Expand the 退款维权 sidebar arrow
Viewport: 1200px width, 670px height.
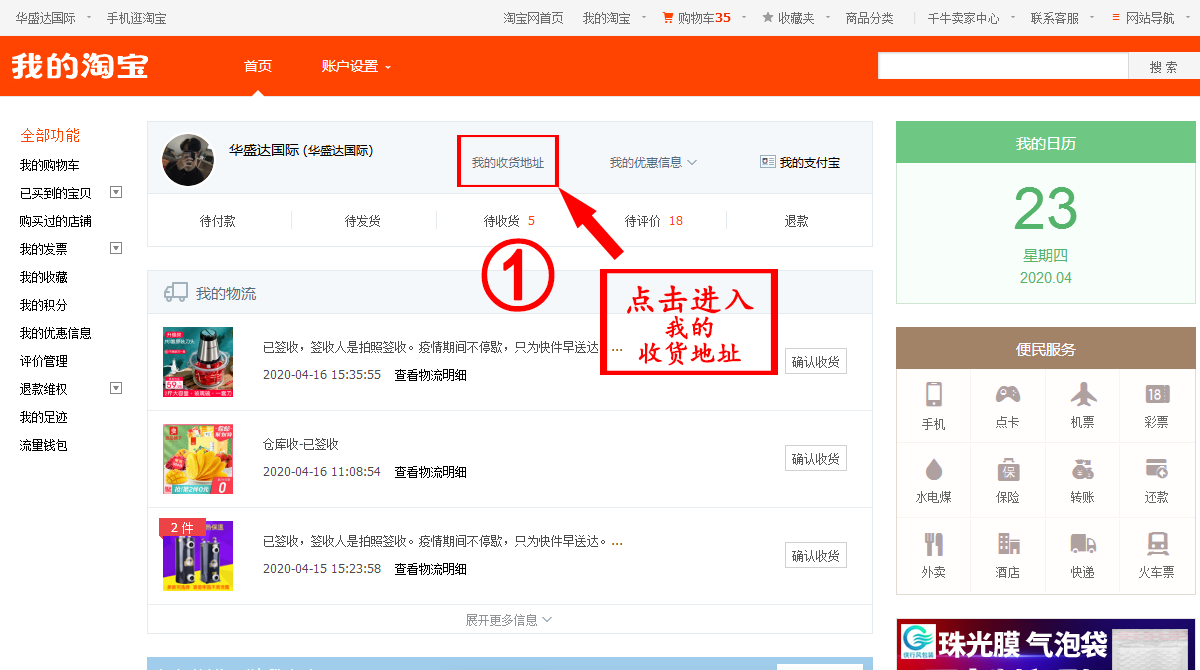116,388
